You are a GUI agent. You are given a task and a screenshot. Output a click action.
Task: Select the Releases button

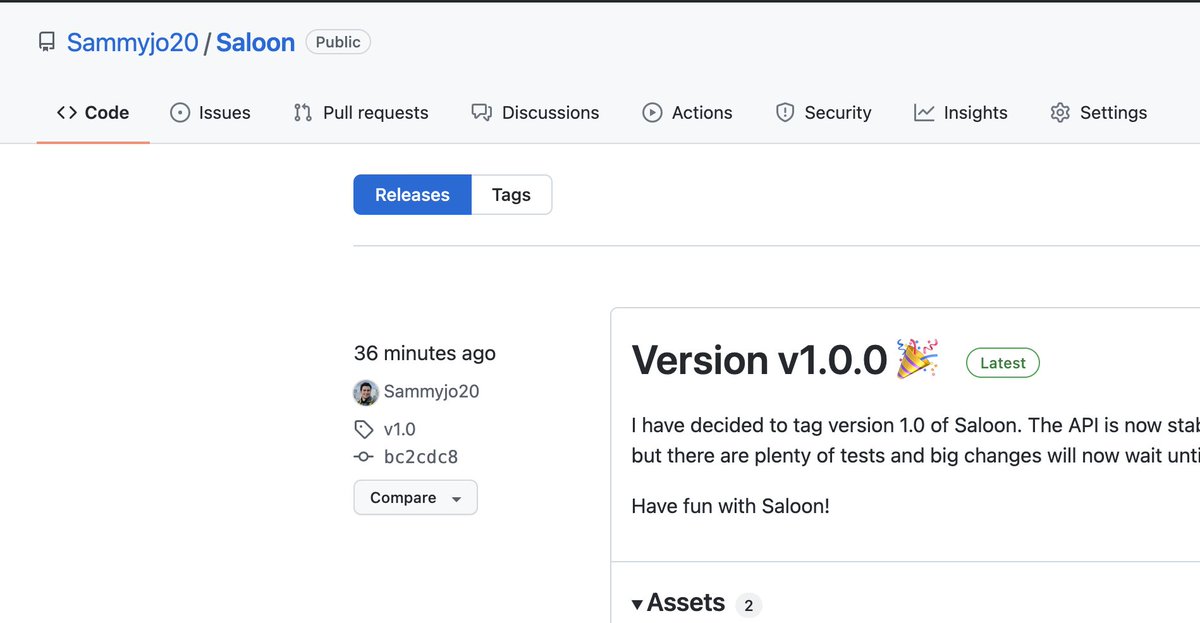pos(412,195)
